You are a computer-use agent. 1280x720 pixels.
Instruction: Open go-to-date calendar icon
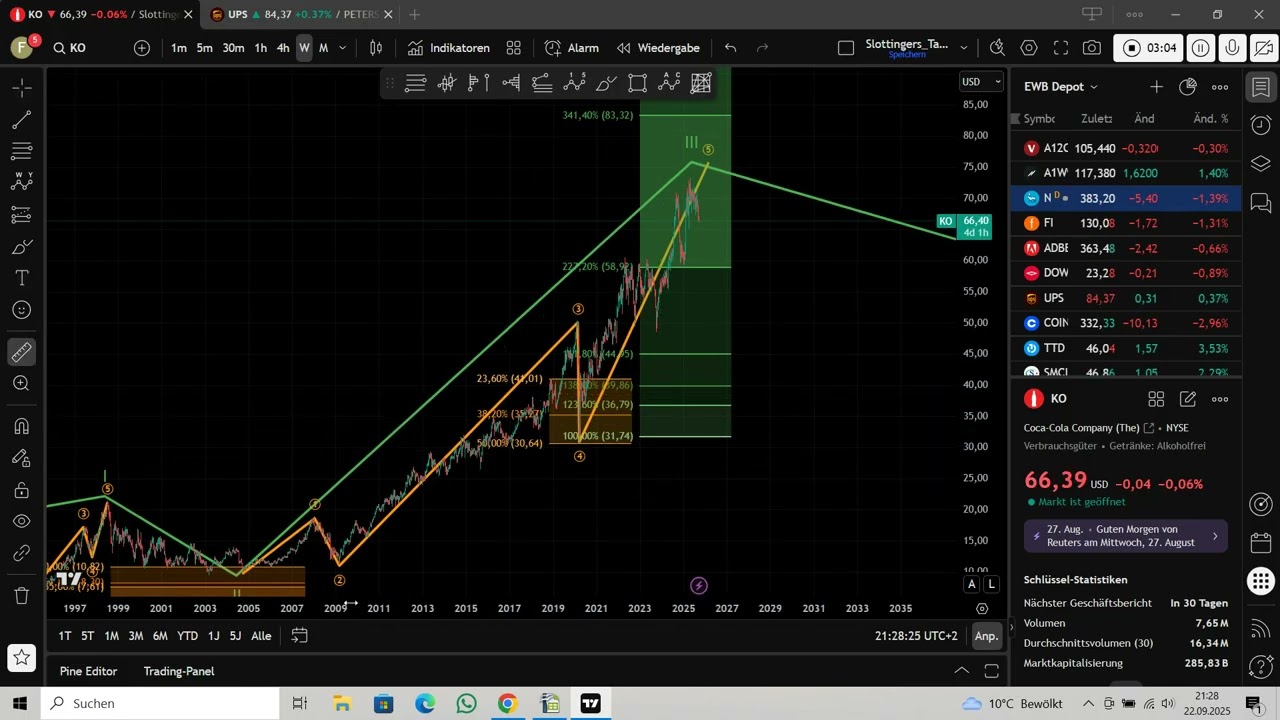(299, 636)
